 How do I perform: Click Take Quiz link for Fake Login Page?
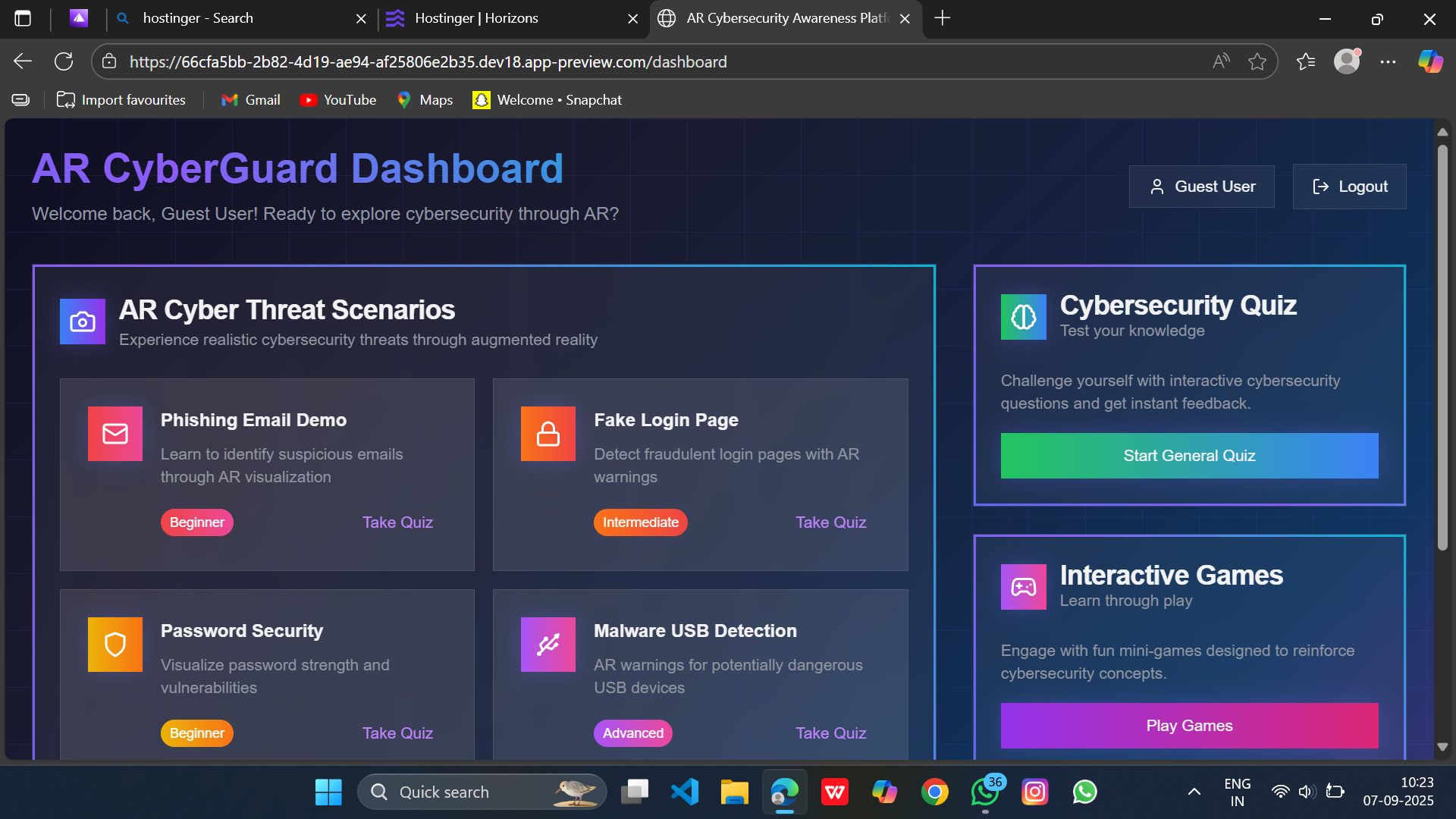click(830, 522)
